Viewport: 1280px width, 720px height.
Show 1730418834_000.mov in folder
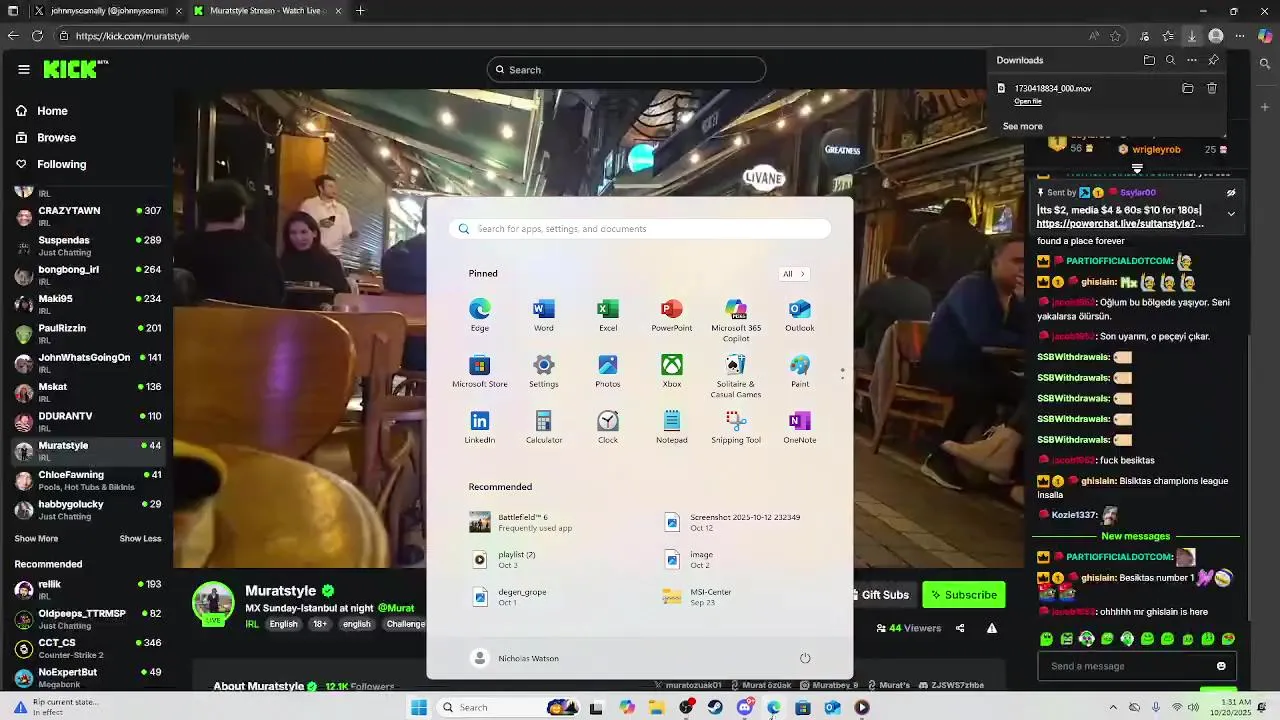[1188, 89]
